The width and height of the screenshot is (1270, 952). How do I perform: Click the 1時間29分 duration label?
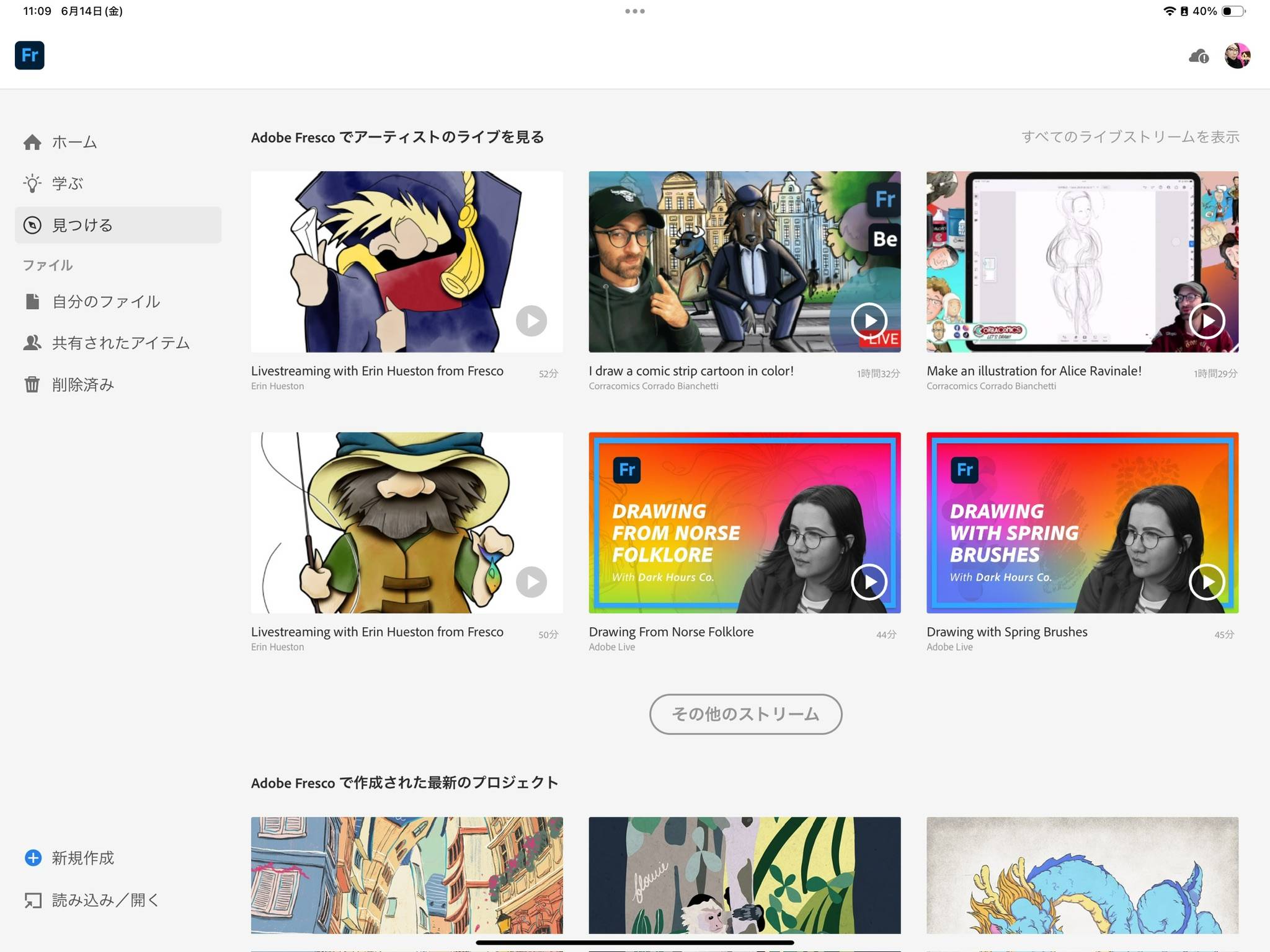(x=1216, y=374)
